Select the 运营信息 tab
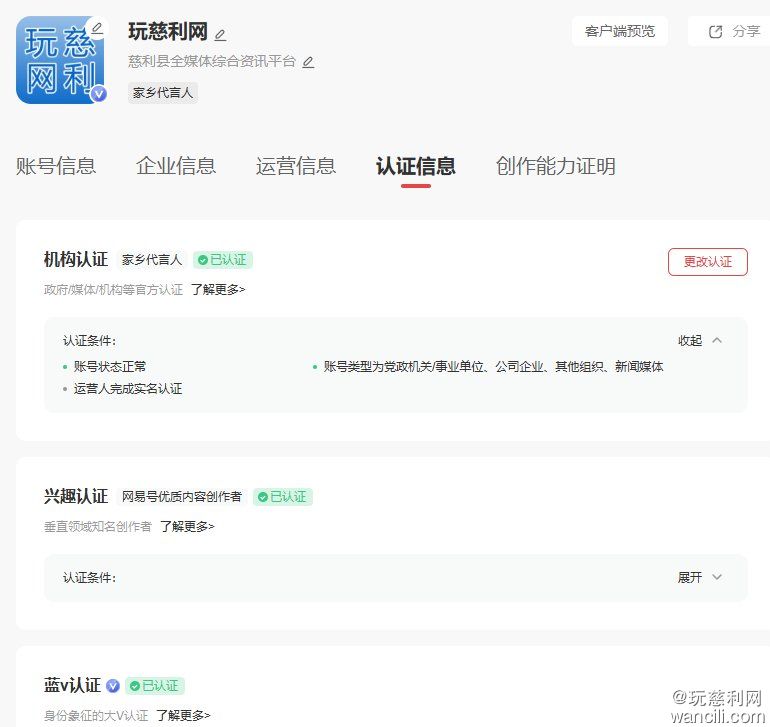 (x=296, y=166)
